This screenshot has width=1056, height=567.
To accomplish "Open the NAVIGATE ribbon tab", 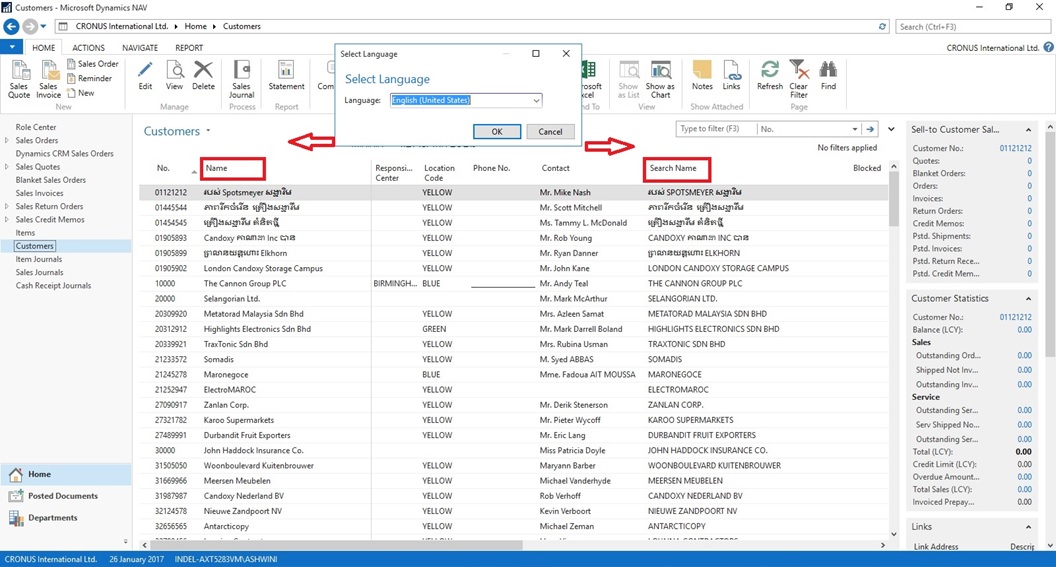I will pos(140,48).
